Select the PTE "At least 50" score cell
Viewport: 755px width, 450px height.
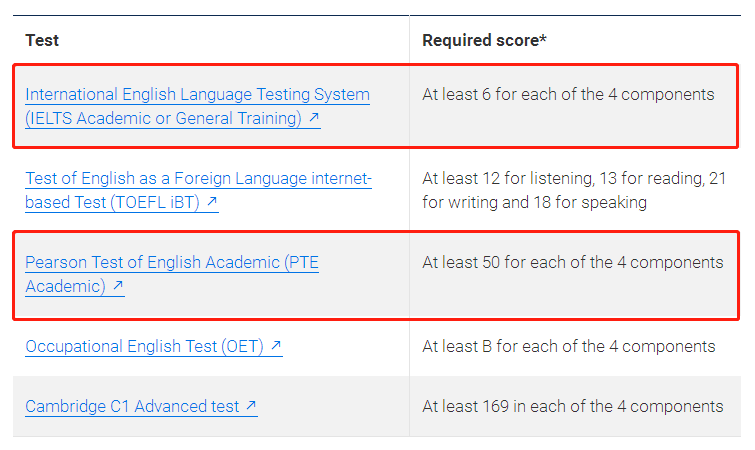click(x=572, y=263)
